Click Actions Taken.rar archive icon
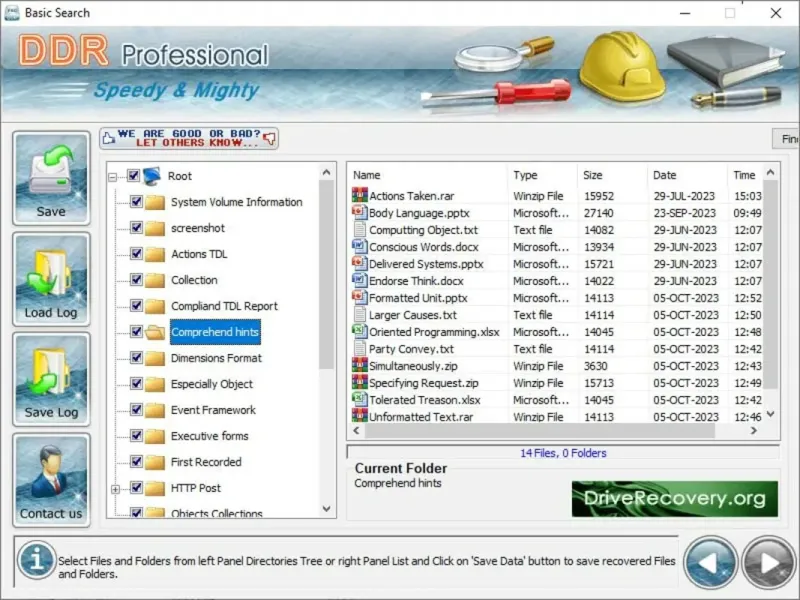Viewport: 800px width, 600px height. point(359,195)
